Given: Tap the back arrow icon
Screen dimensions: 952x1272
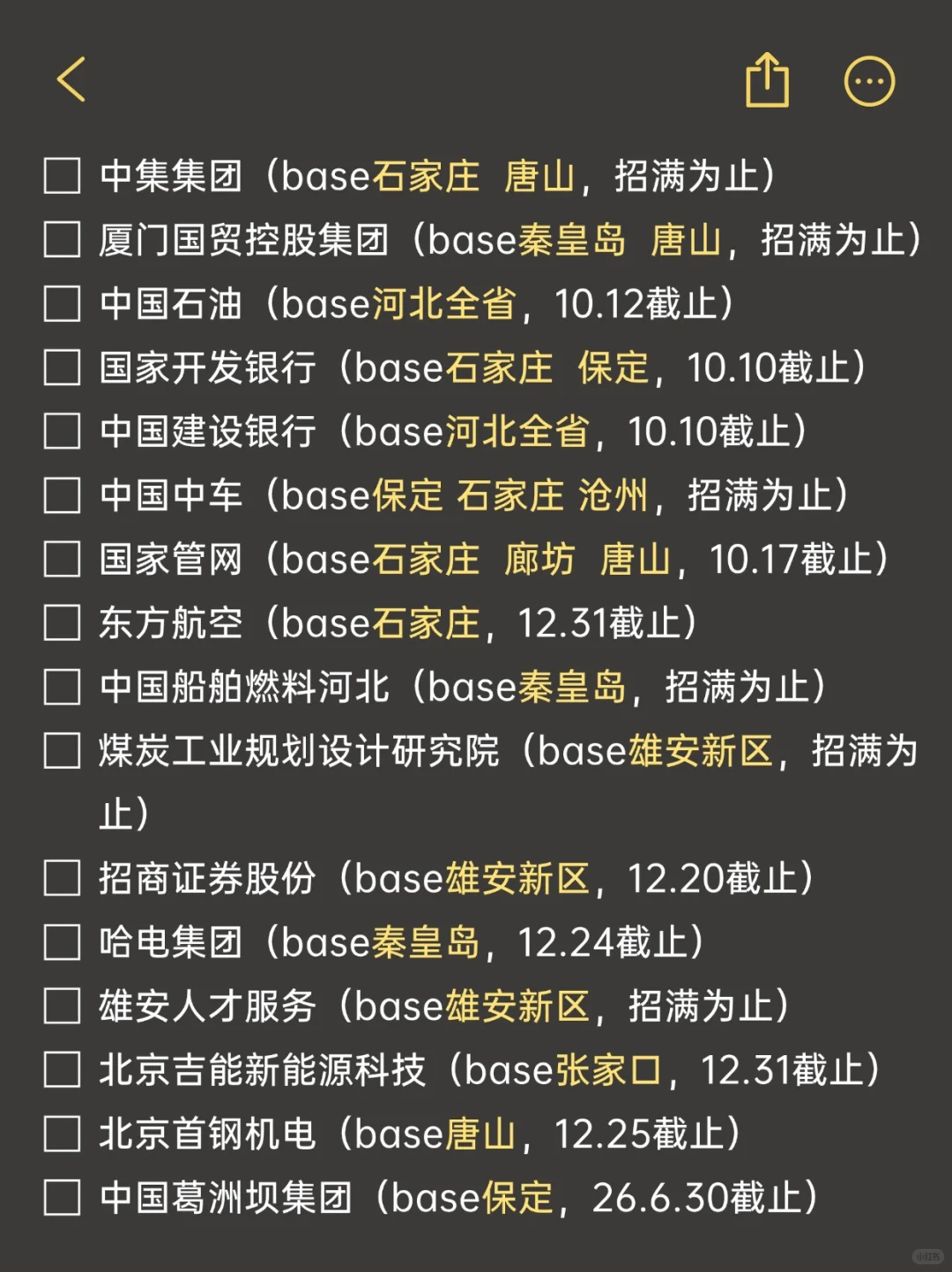Looking at the screenshot, I should (x=71, y=80).
